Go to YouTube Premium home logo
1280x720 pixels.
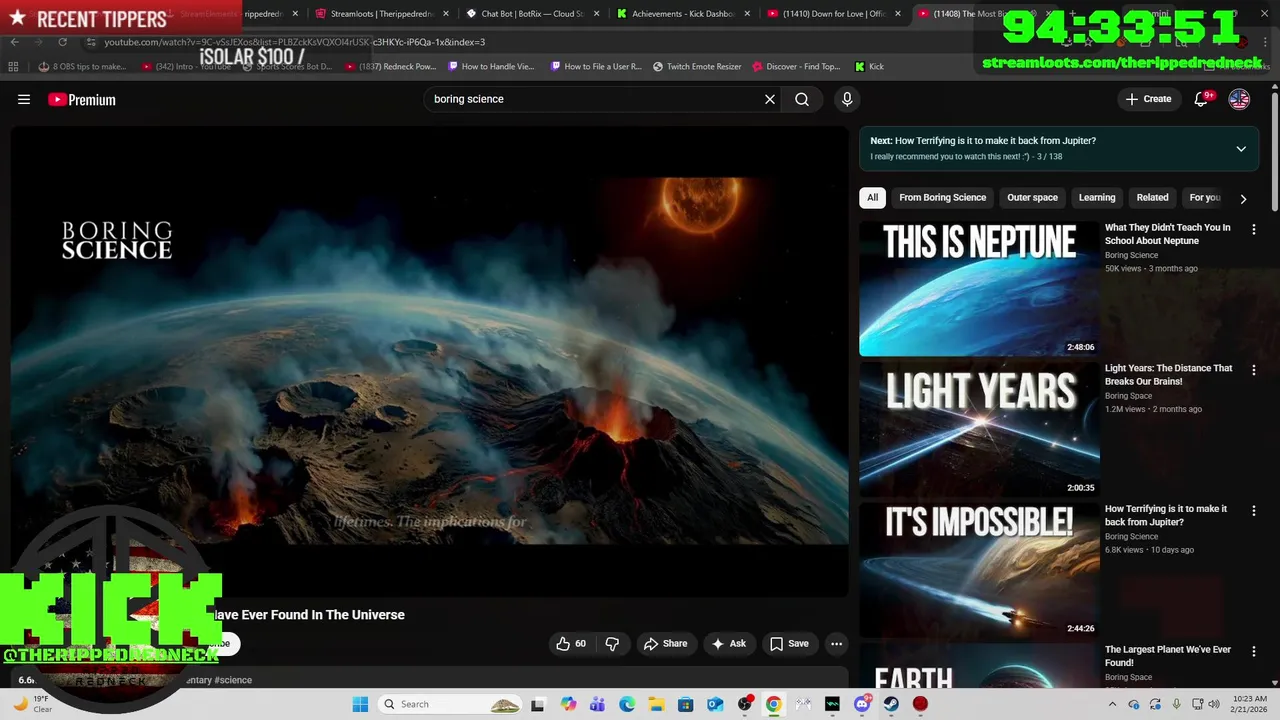(x=82, y=99)
